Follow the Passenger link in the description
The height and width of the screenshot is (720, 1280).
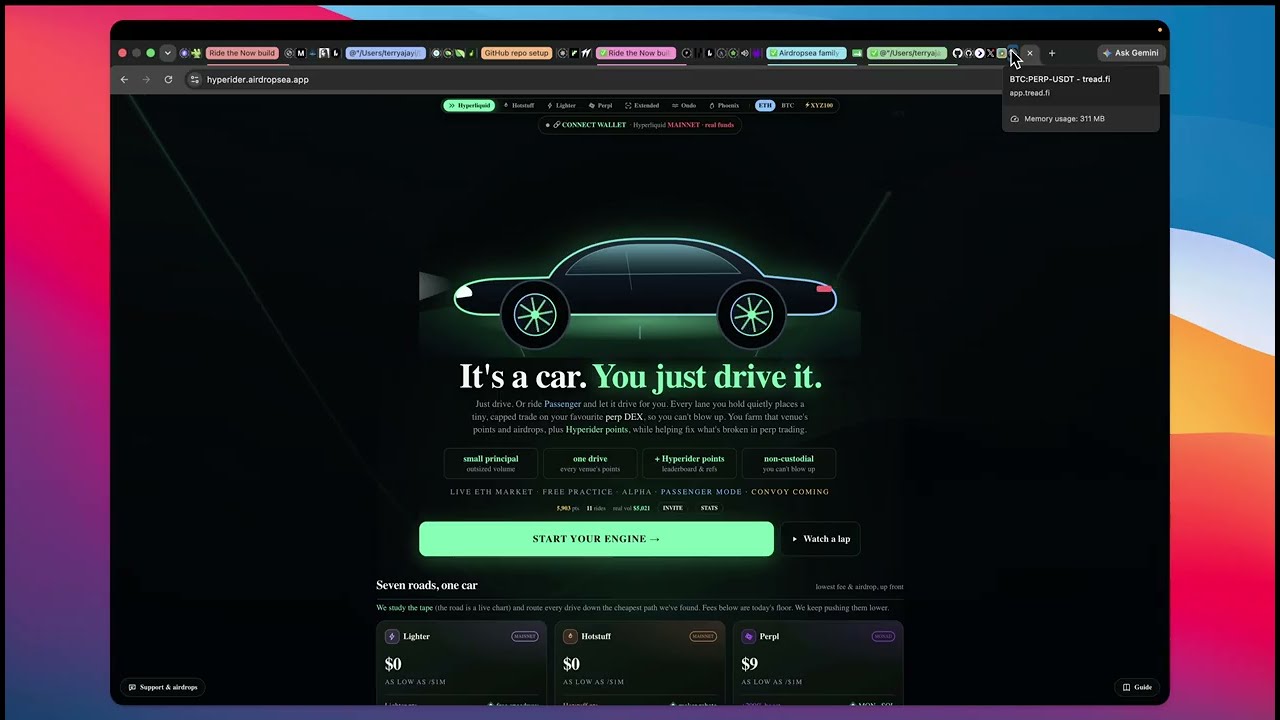pyautogui.click(x=562, y=404)
